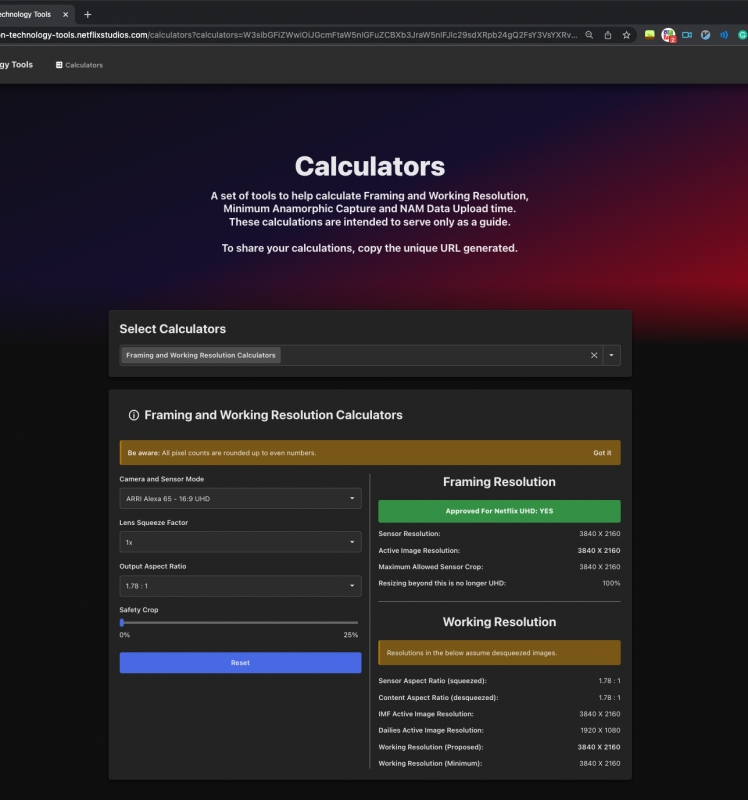Click the Safety Crop slider track middle

pyautogui.click(x=240, y=622)
